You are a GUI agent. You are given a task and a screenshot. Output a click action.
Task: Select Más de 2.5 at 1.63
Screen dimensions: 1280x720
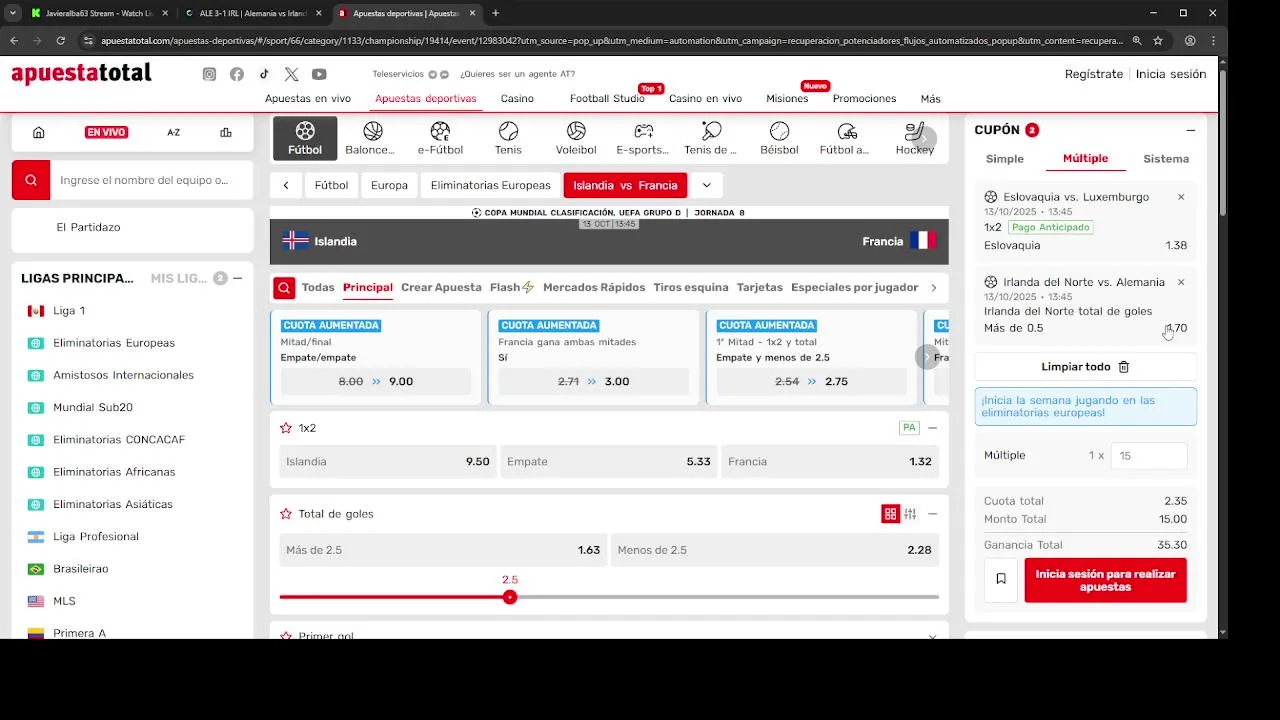tap(443, 550)
